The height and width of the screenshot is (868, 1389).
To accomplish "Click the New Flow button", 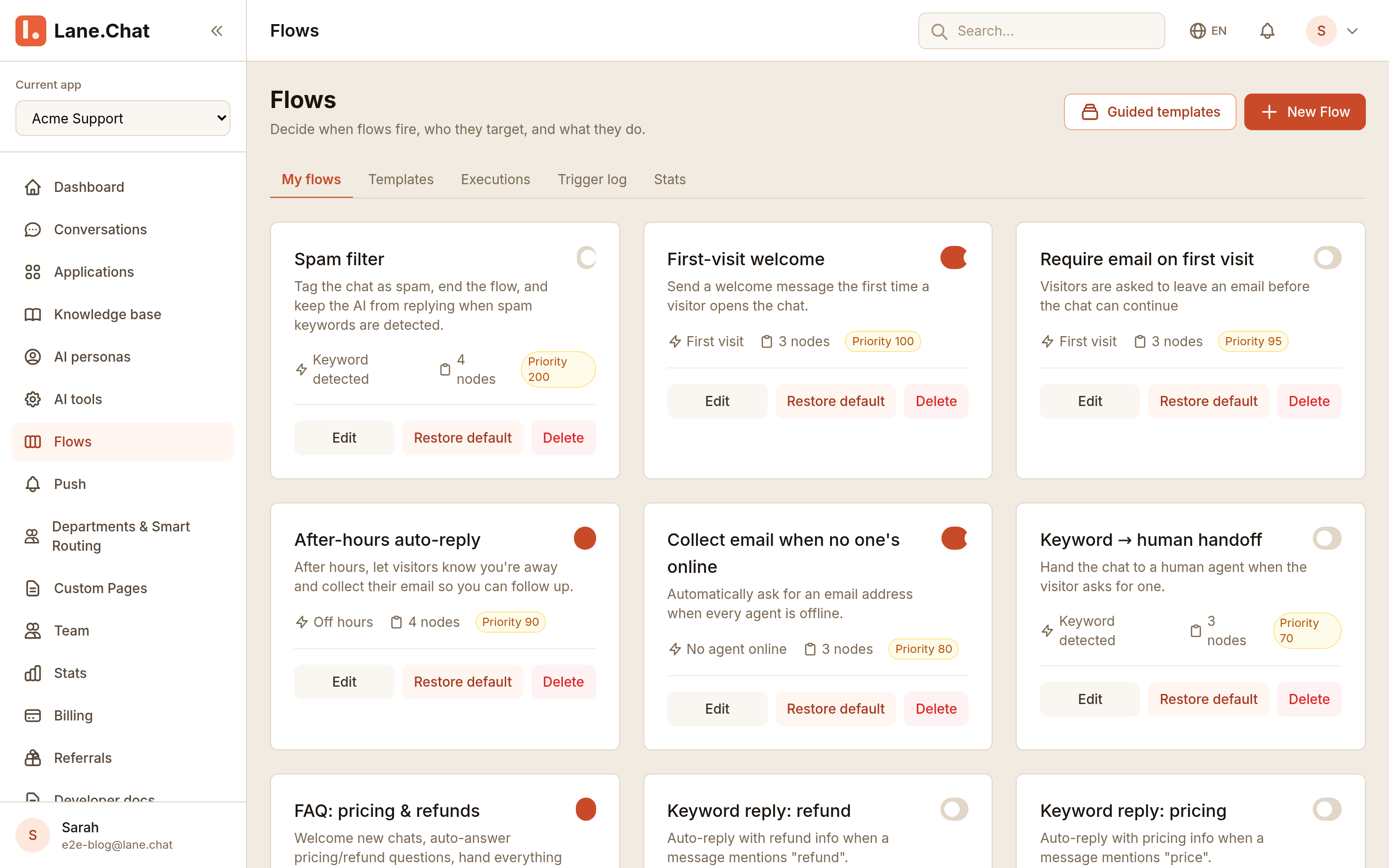I will (x=1305, y=112).
